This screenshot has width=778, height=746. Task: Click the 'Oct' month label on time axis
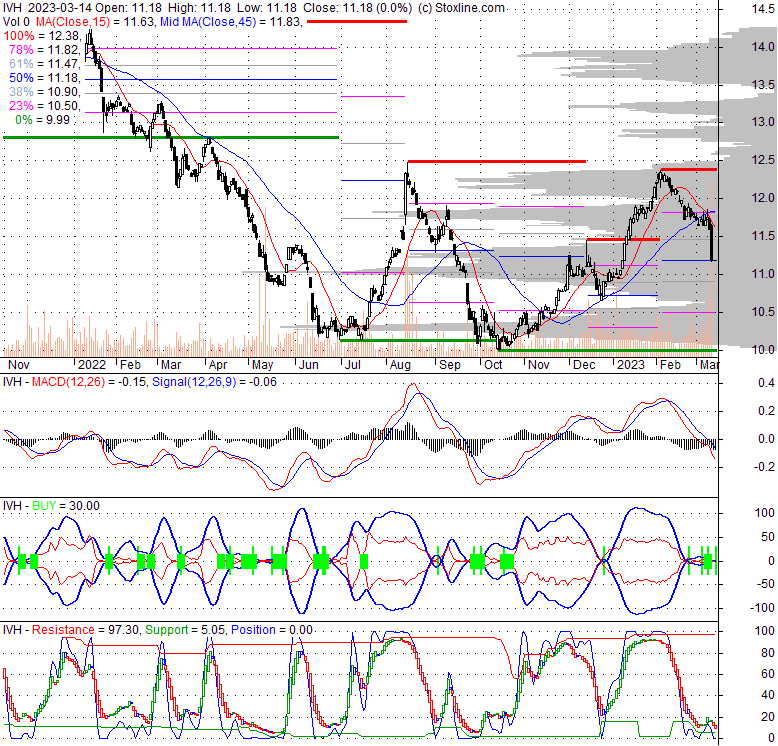click(493, 365)
